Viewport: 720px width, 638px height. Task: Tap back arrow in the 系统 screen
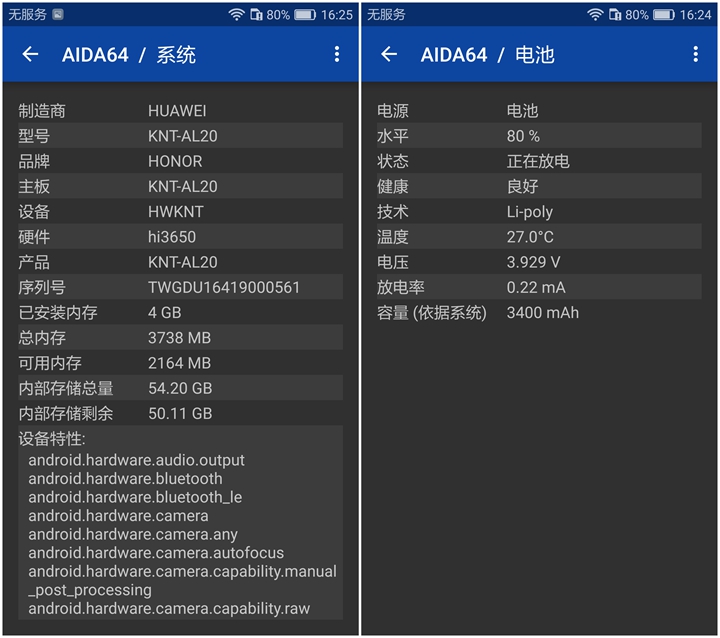30,54
